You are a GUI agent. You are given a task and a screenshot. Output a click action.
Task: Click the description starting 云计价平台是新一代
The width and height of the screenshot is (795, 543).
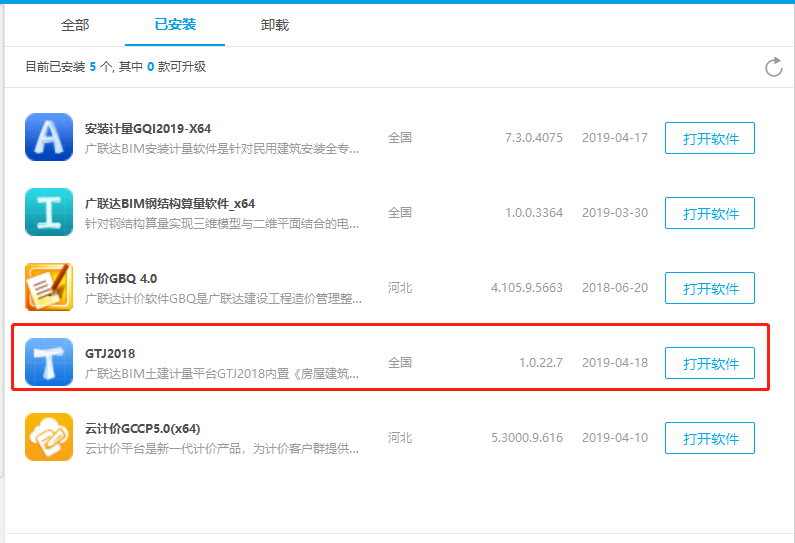[x=222, y=449]
